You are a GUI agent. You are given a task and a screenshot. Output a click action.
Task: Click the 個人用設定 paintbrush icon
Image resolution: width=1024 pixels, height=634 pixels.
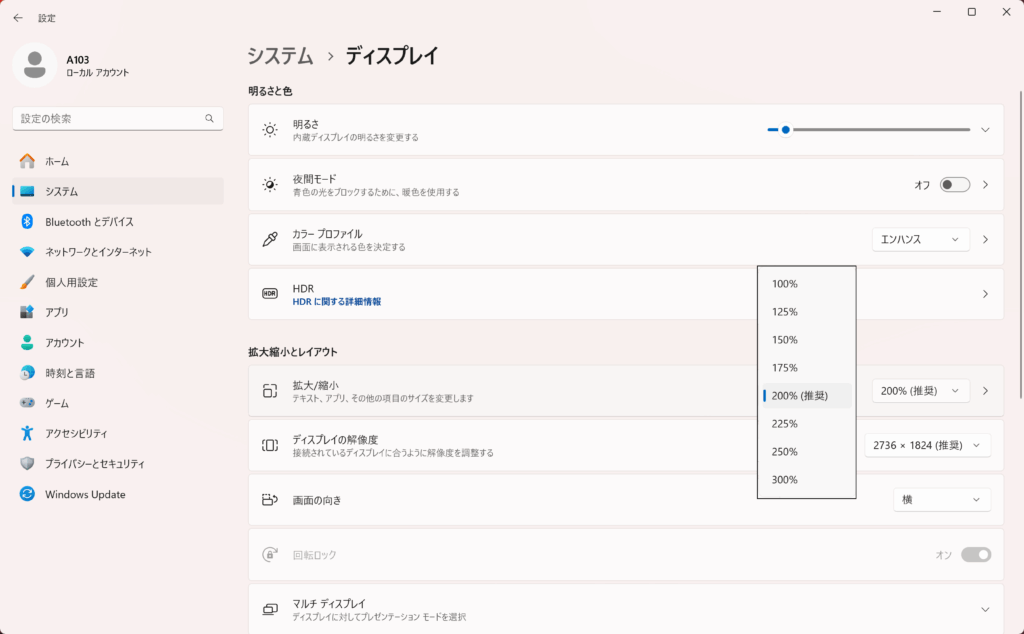coord(27,282)
